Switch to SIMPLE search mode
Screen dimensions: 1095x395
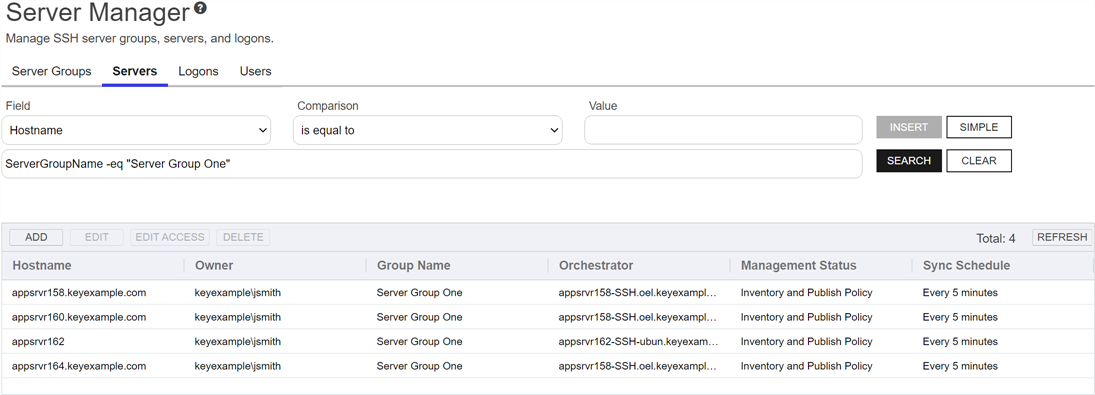979,127
